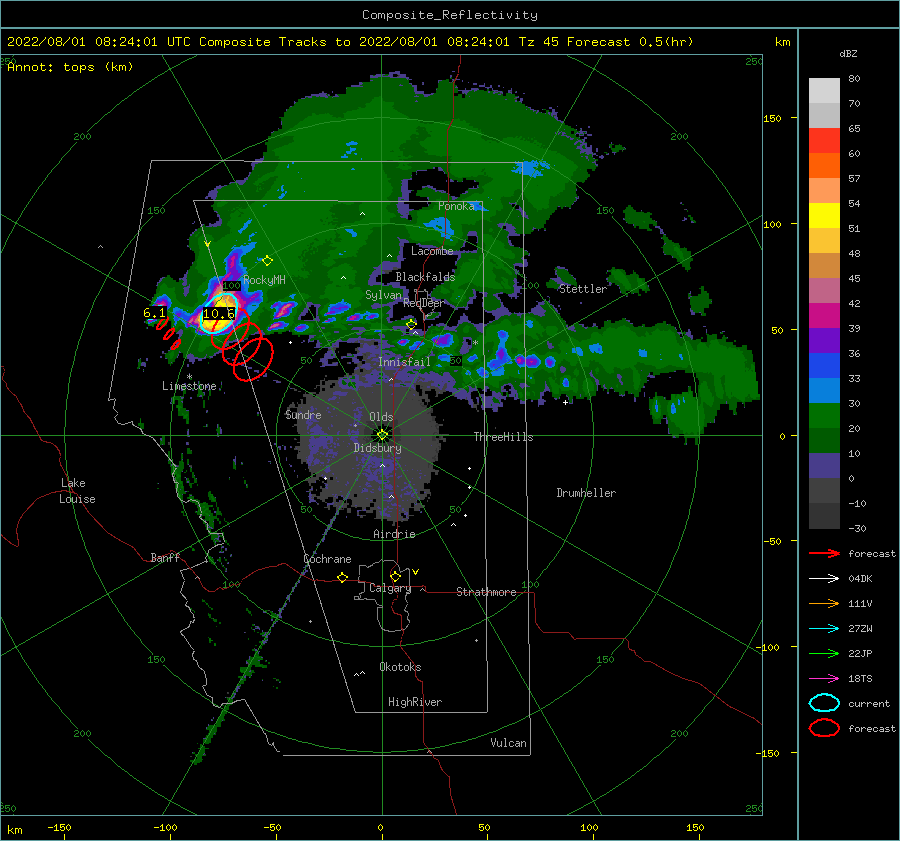Viewport: 900px width, 841px height.
Task: Click the largest red forecast ellipse on map
Action: [253, 359]
